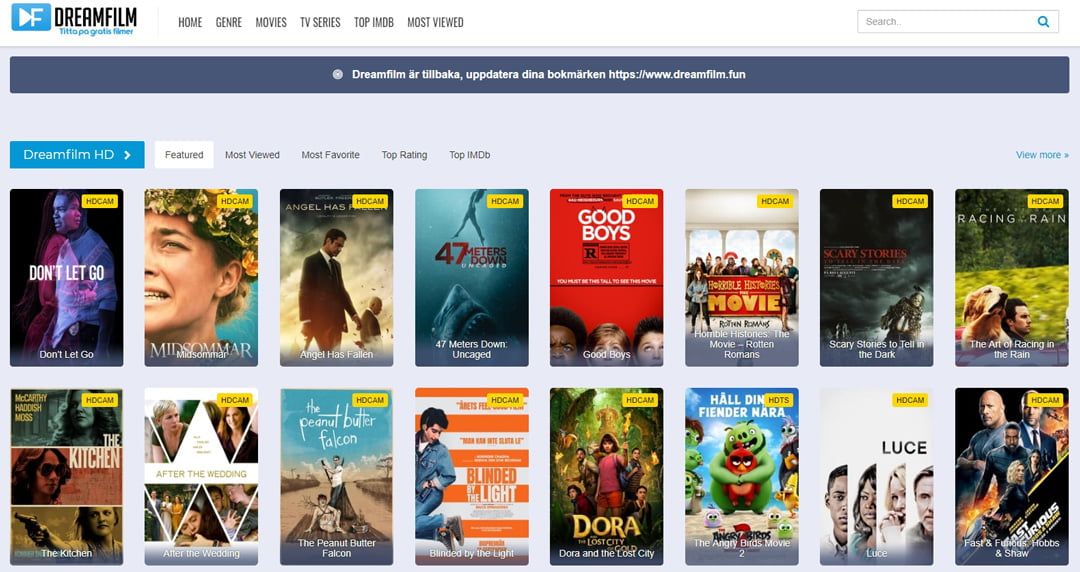Open the Luce movie poster
Image resolution: width=1080 pixels, height=572 pixels.
click(x=877, y=477)
